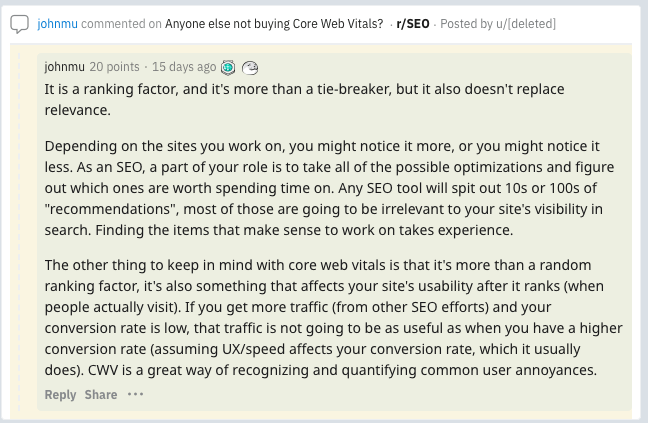Click paragraph starting 'It is a ranking factor'
Viewport: 648px width, 423px height.
click(x=304, y=100)
